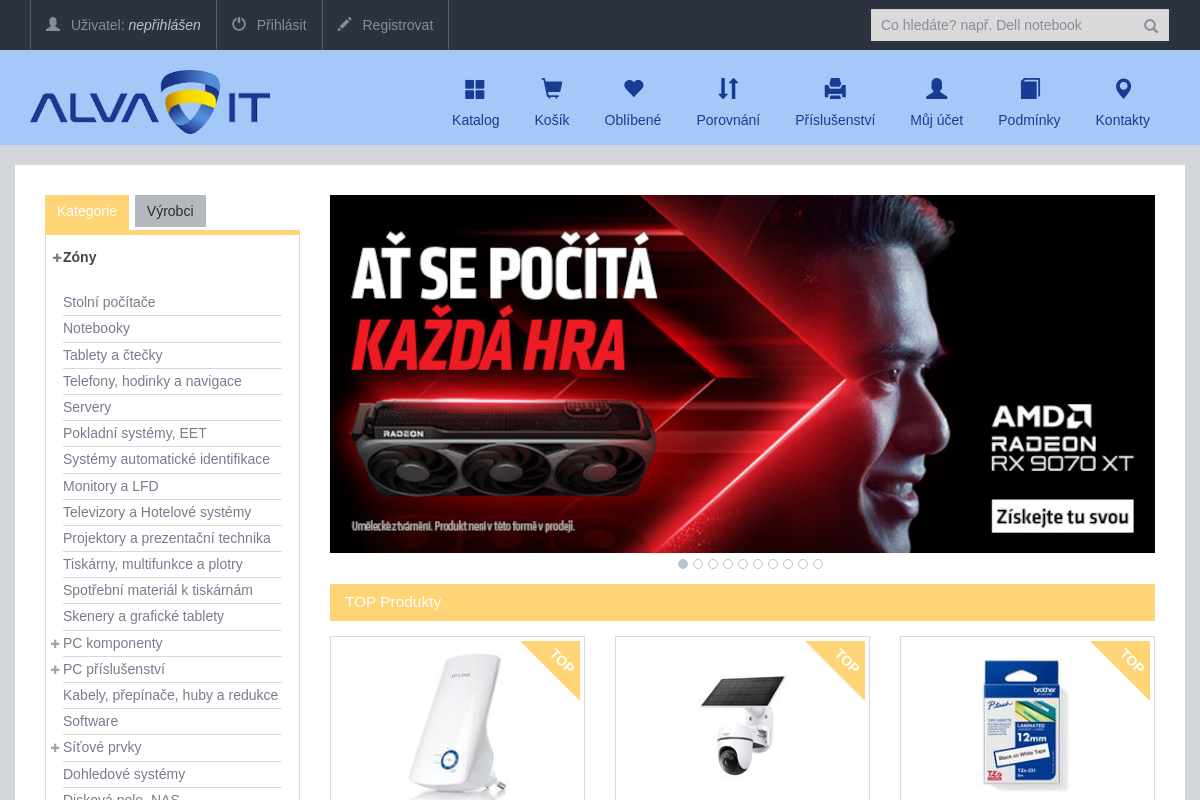Screen dimensions: 1200x800
Task: Expand the PC komponenty category
Action: pos(56,643)
